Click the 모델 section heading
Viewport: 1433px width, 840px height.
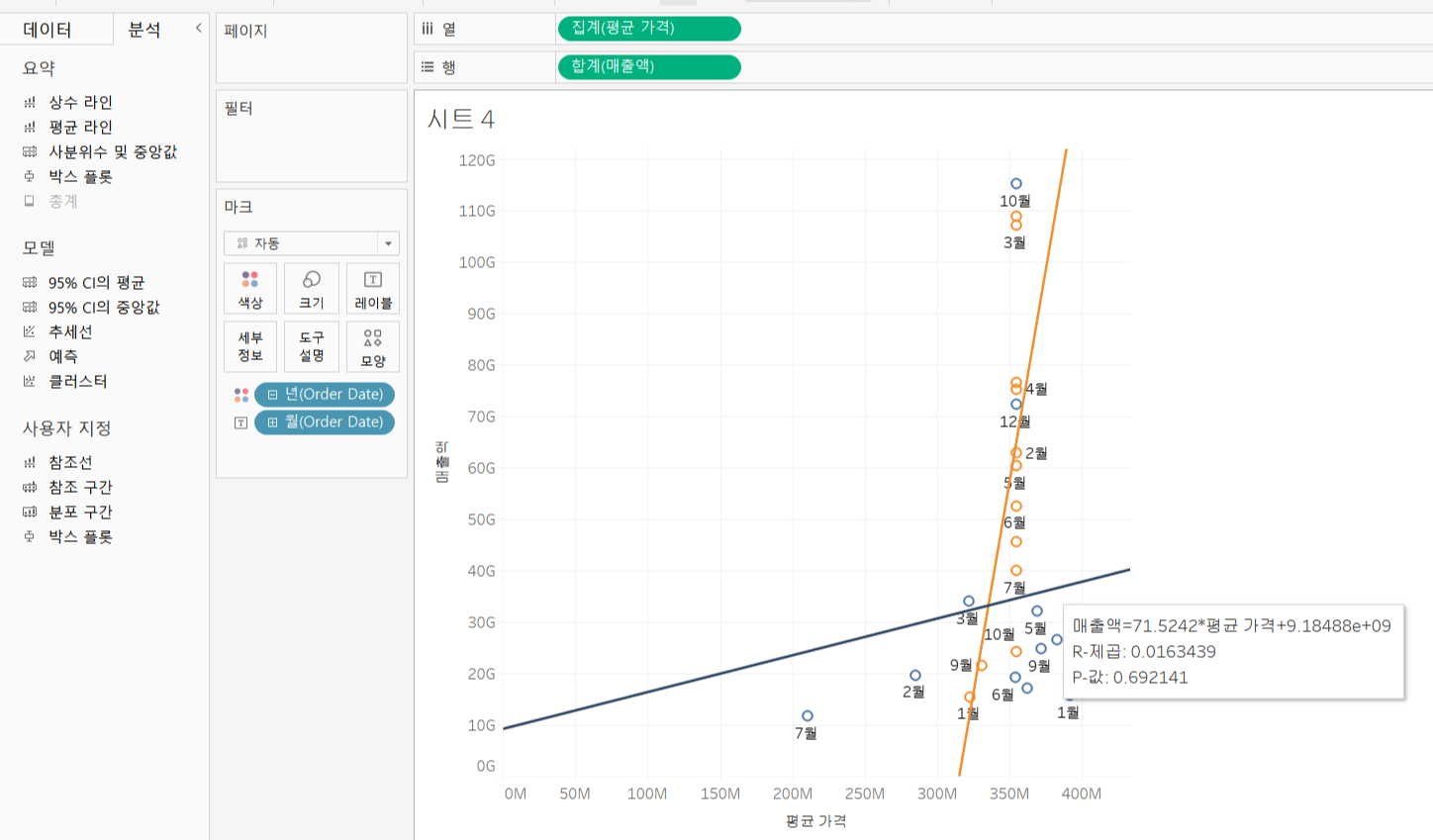pos(40,248)
